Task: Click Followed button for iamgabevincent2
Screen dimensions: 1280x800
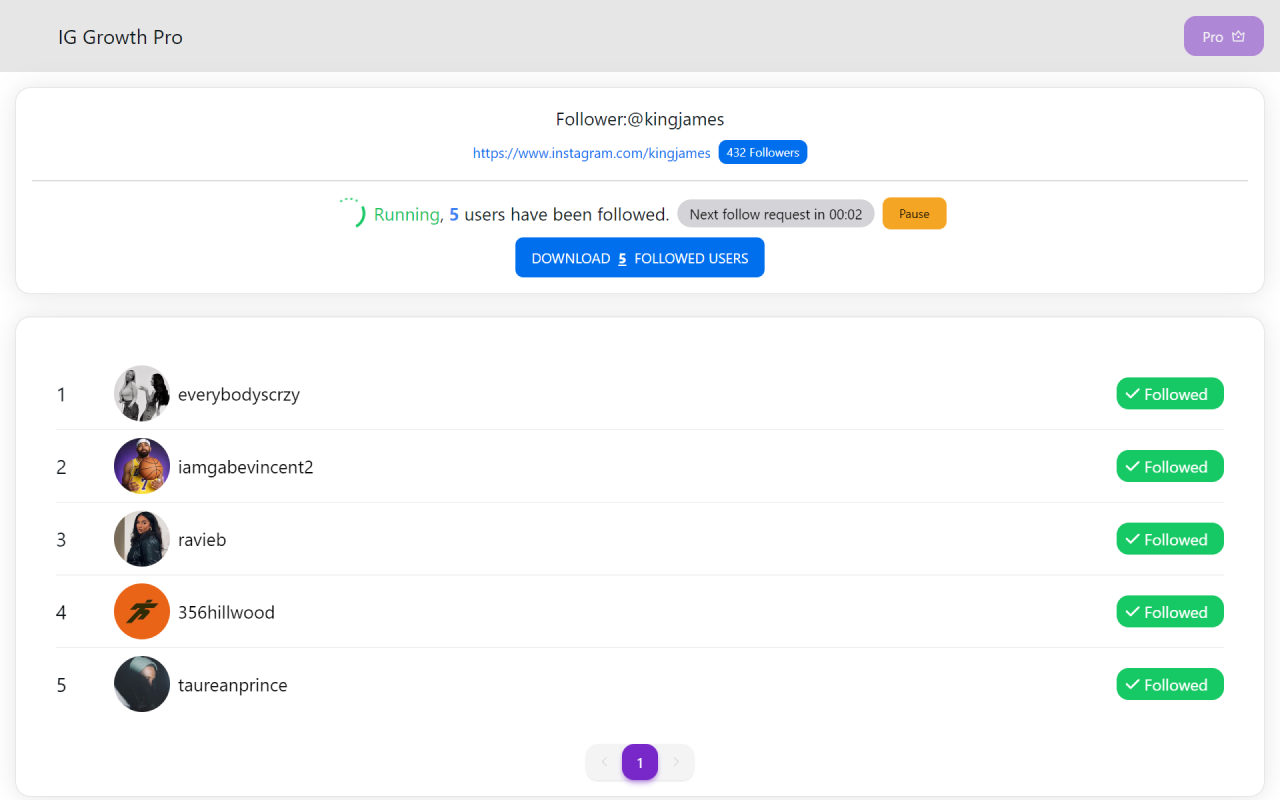Action: tap(1170, 466)
